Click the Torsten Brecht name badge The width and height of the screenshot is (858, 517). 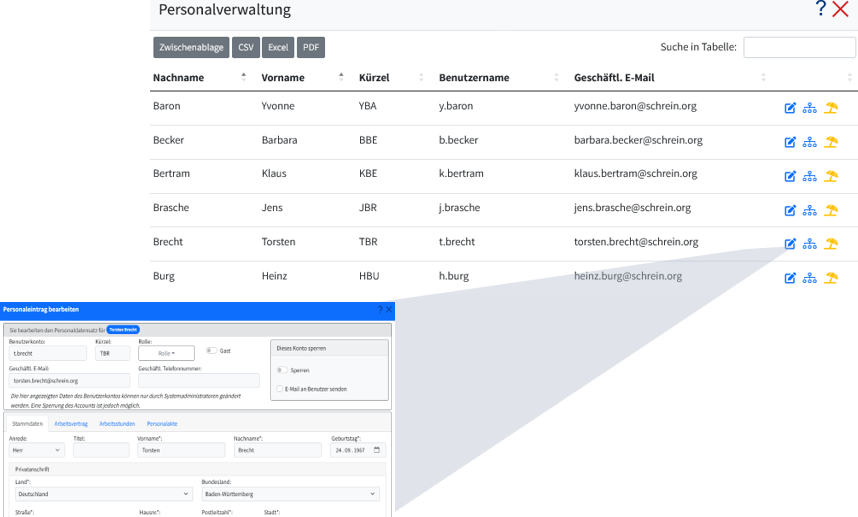[123, 329]
